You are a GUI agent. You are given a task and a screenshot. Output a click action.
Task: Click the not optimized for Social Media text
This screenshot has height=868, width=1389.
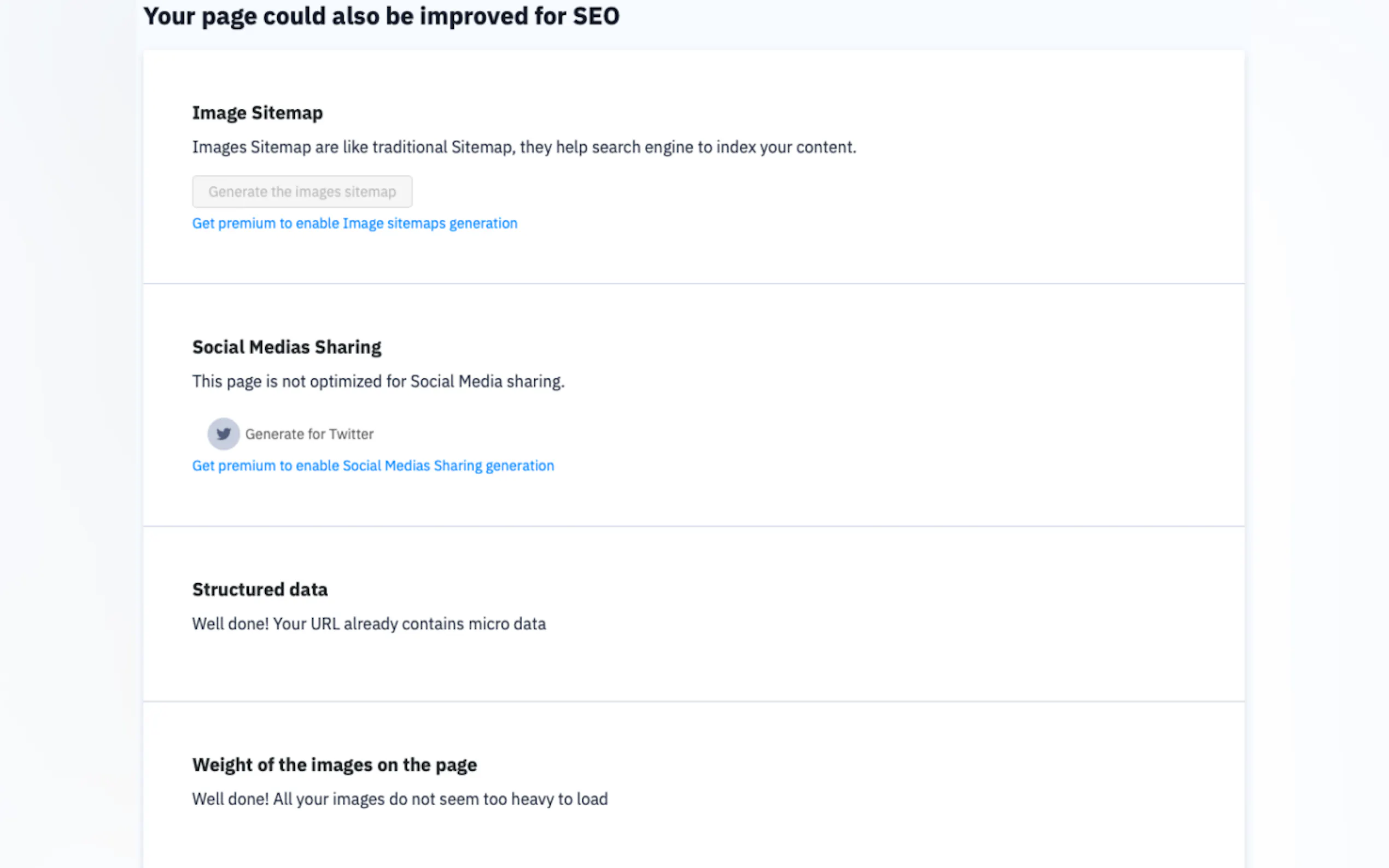378,381
